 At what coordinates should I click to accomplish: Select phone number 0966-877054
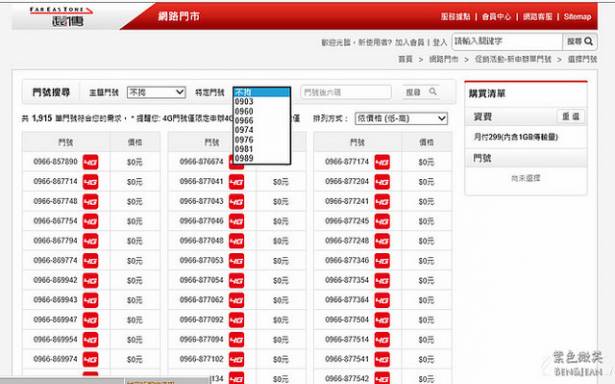pos(202,280)
